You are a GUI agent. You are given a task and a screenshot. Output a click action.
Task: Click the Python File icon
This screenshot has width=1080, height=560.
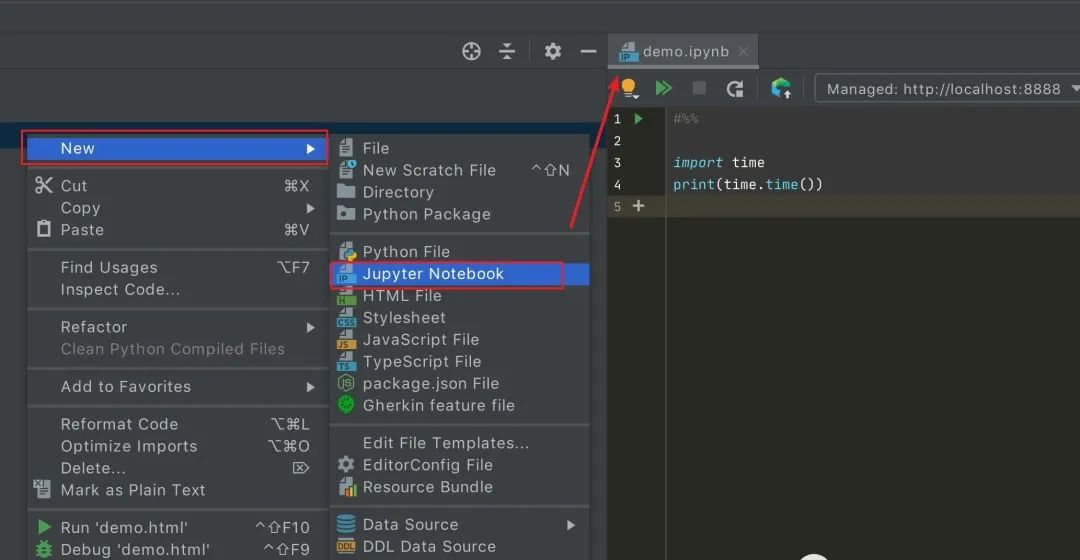coord(347,251)
